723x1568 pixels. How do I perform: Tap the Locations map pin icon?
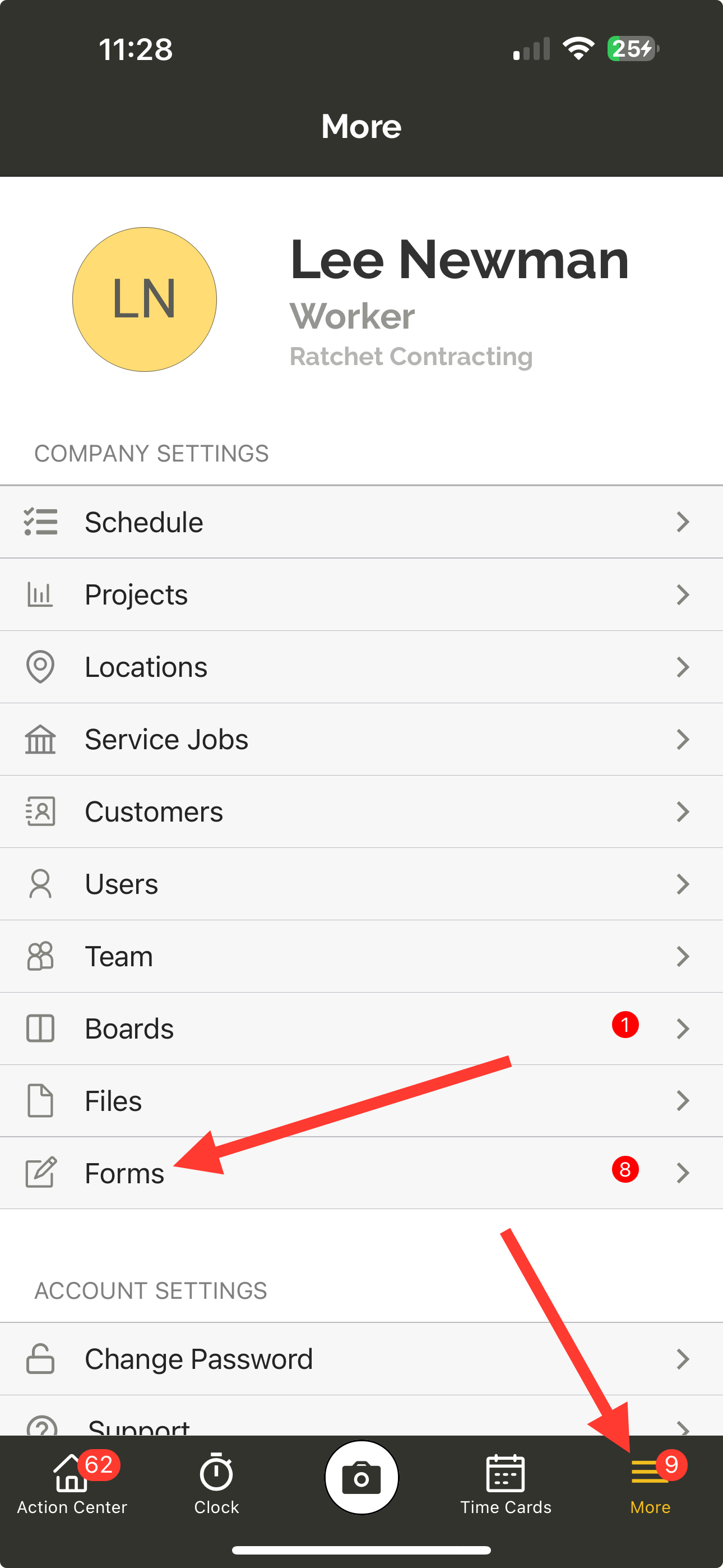pos(40,667)
